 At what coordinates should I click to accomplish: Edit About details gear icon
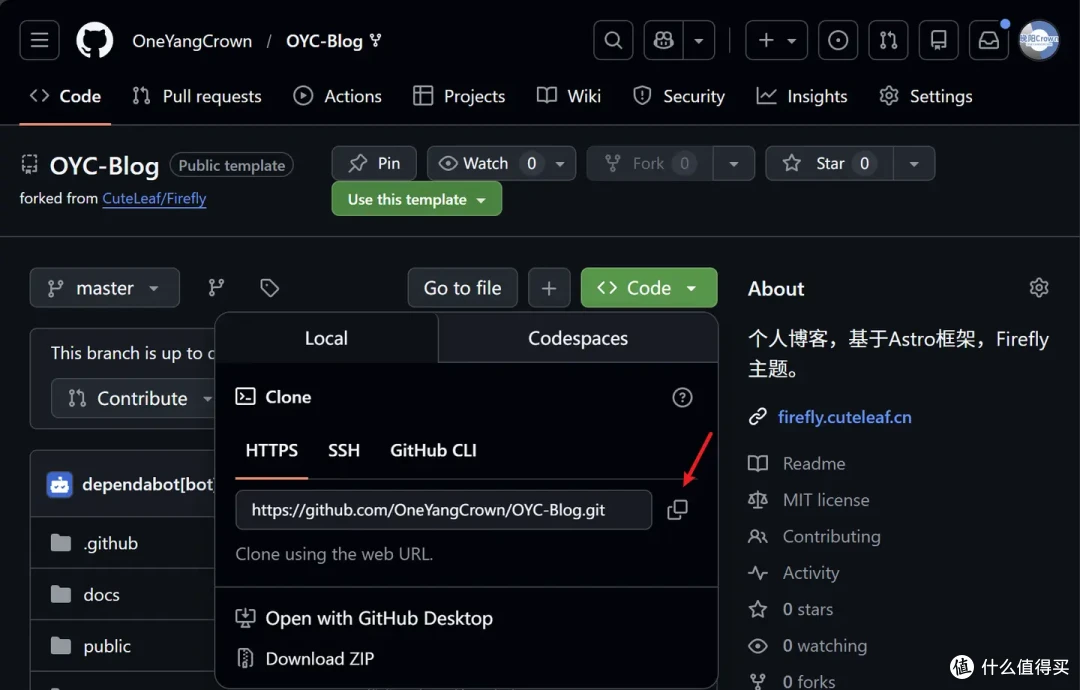click(1039, 288)
